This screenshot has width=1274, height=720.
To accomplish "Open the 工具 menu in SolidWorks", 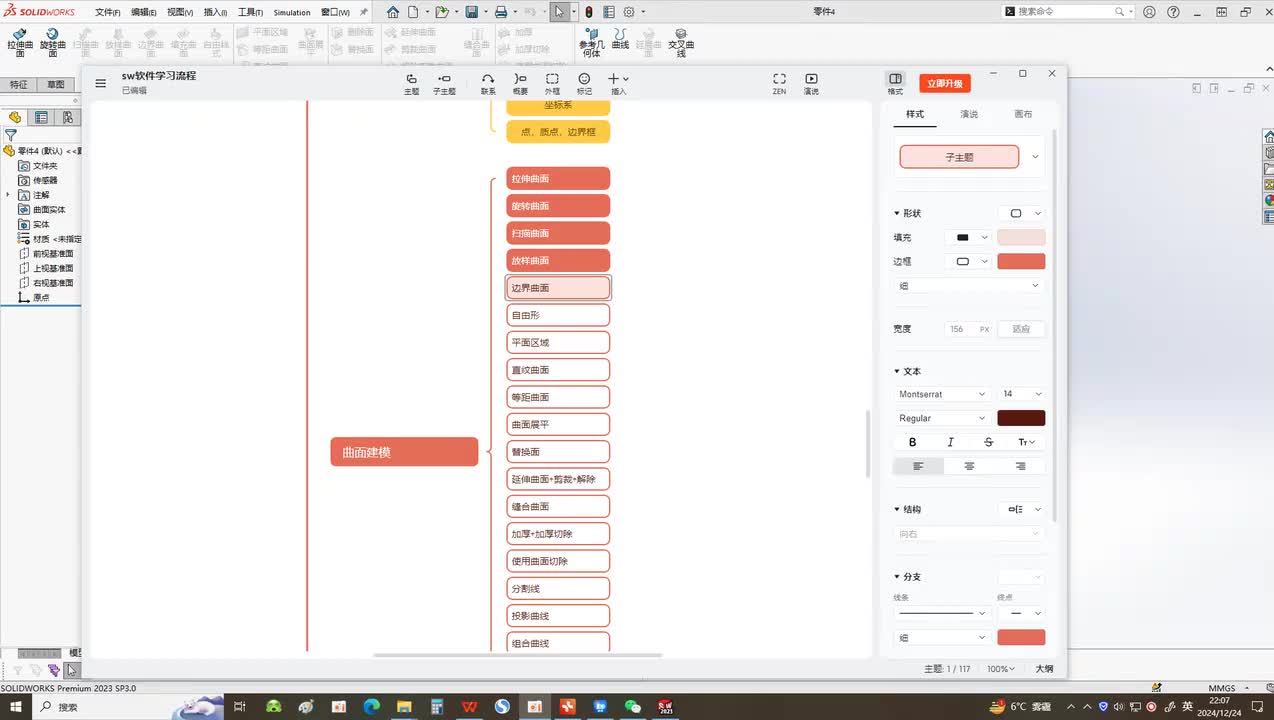I will (x=250, y=12).
